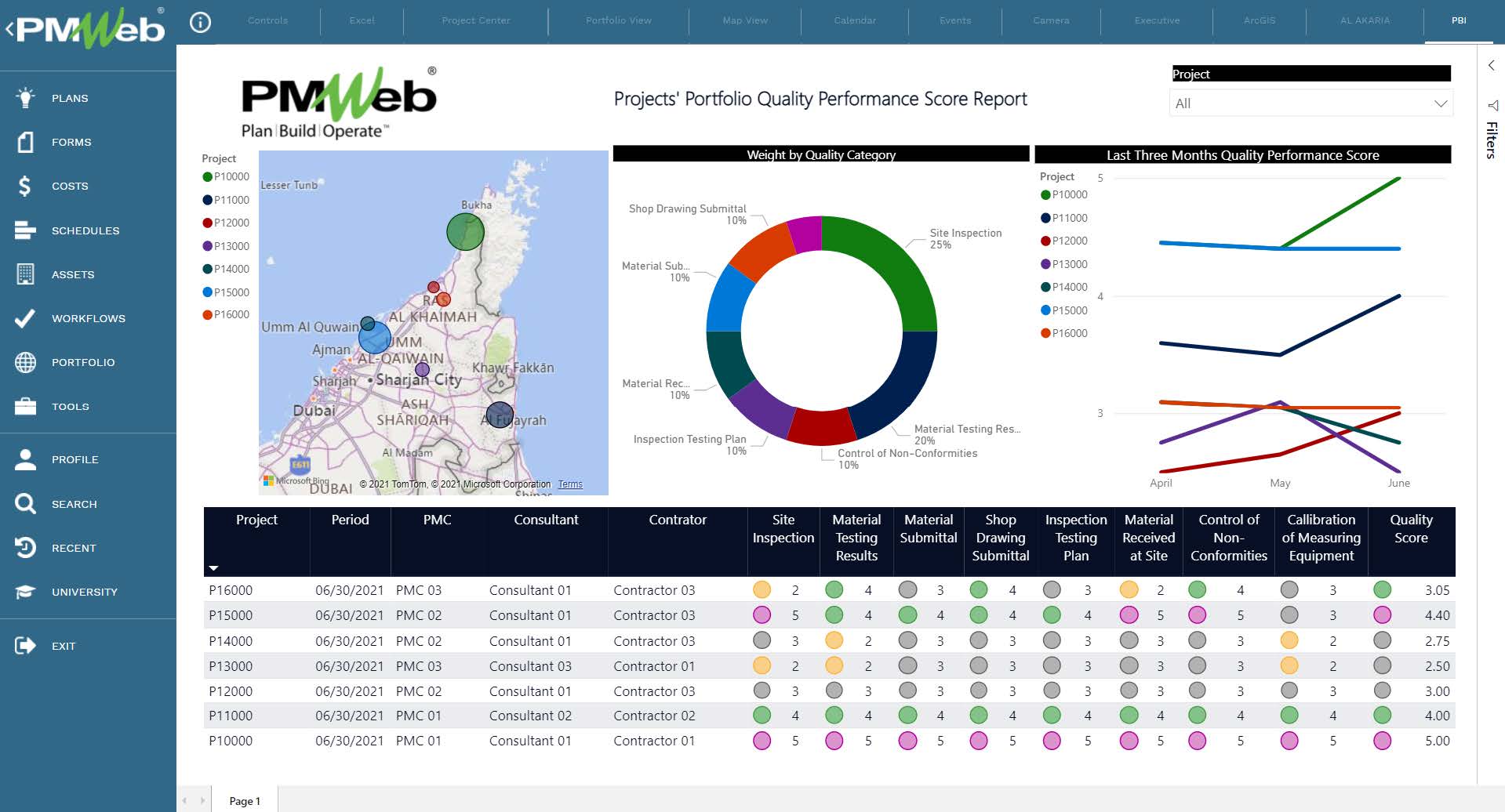Image resolution: width=1505 pixels, height=812 pixels.
Task: Open the Tools briefcase icon
Action: click(x=24, y=406)
